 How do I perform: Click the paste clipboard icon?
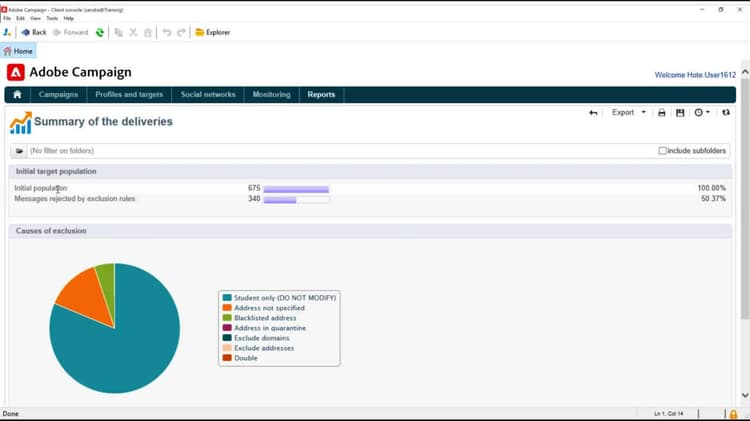[148, 33]
